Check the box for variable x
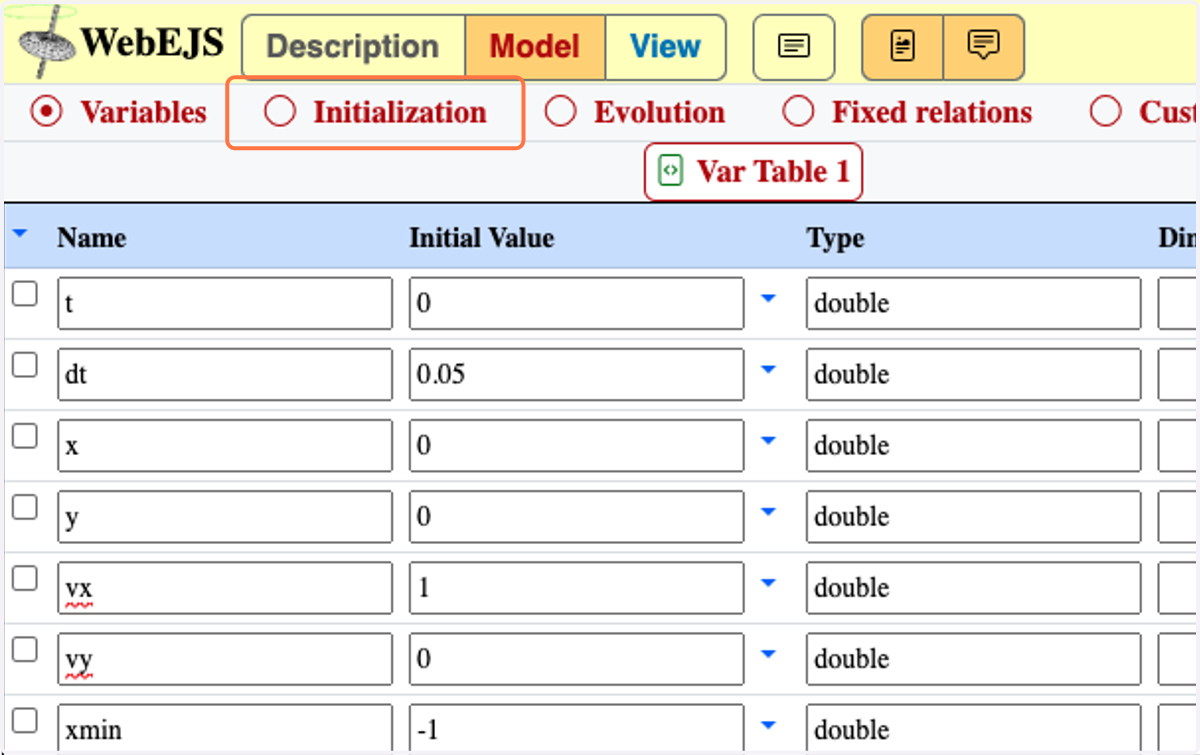1200x755 pixels. point(24,436)
